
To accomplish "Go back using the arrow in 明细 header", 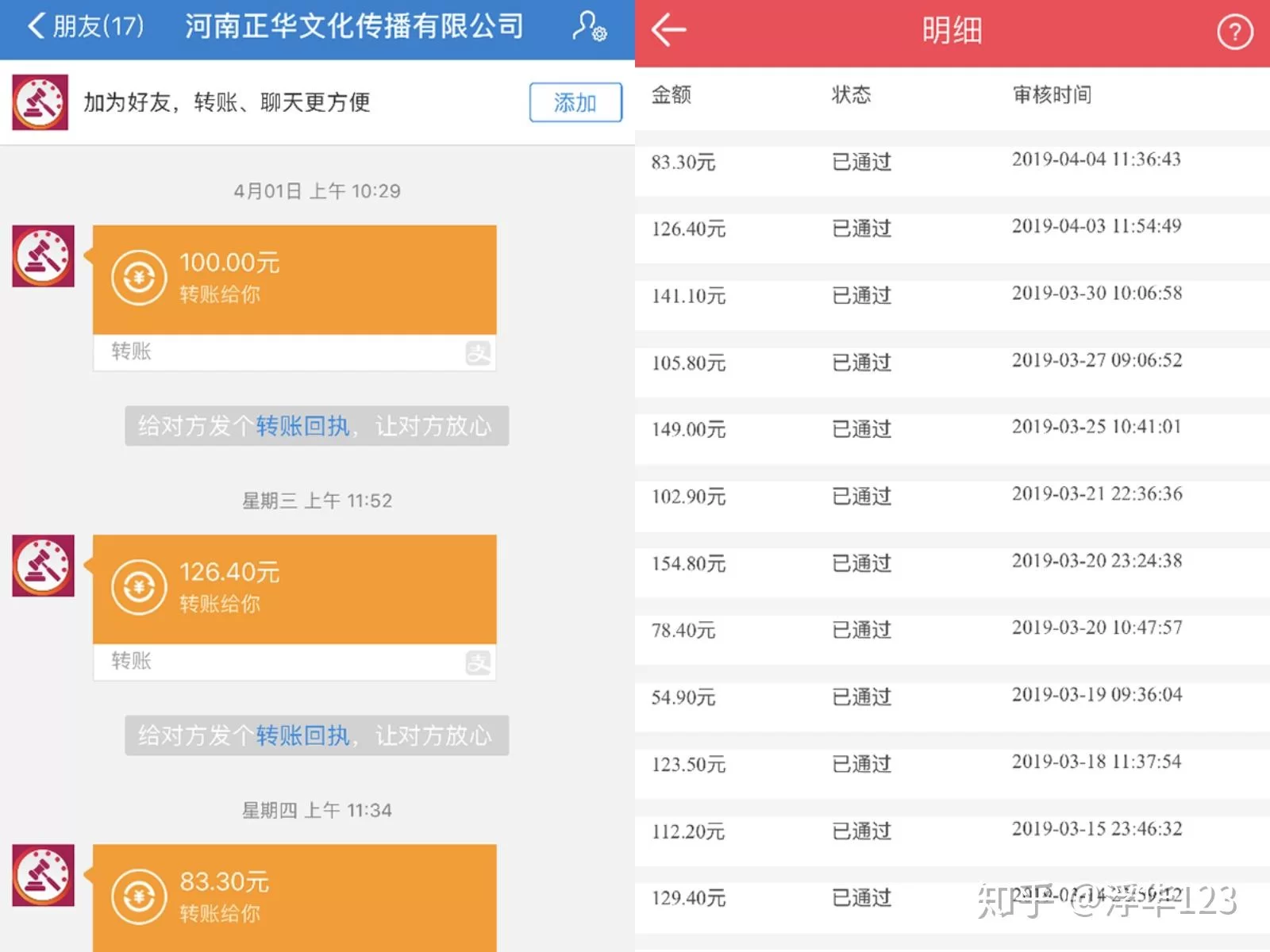I will click(668, 31).
